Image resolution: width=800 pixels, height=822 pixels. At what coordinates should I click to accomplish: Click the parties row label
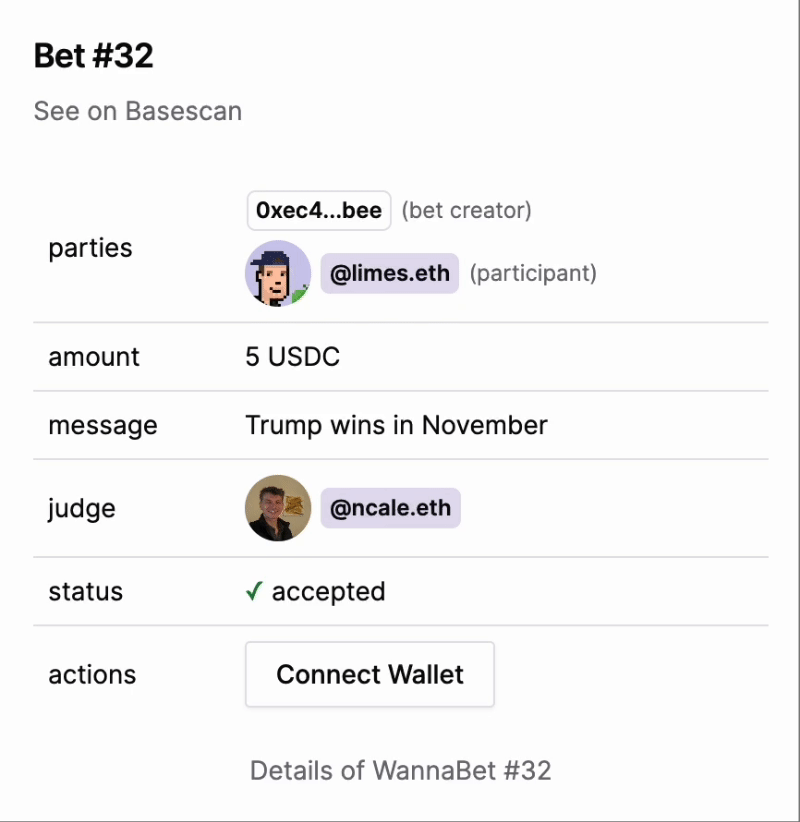[90, 248]
